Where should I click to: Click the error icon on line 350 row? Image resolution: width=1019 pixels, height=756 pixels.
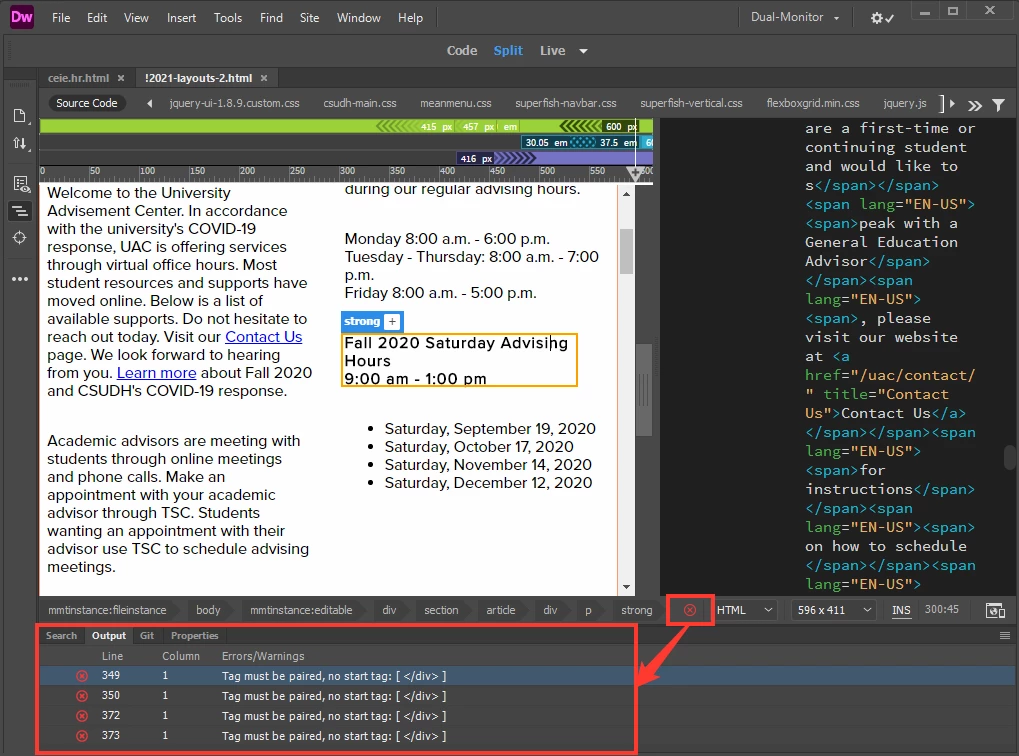(x=82, y=696)
